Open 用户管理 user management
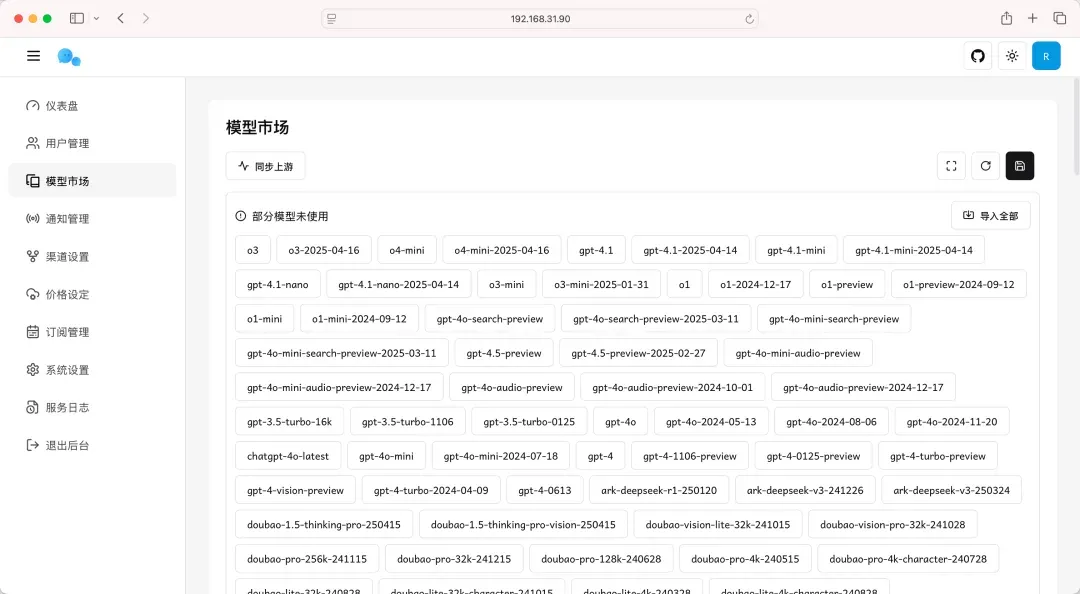 coord(92,143)
